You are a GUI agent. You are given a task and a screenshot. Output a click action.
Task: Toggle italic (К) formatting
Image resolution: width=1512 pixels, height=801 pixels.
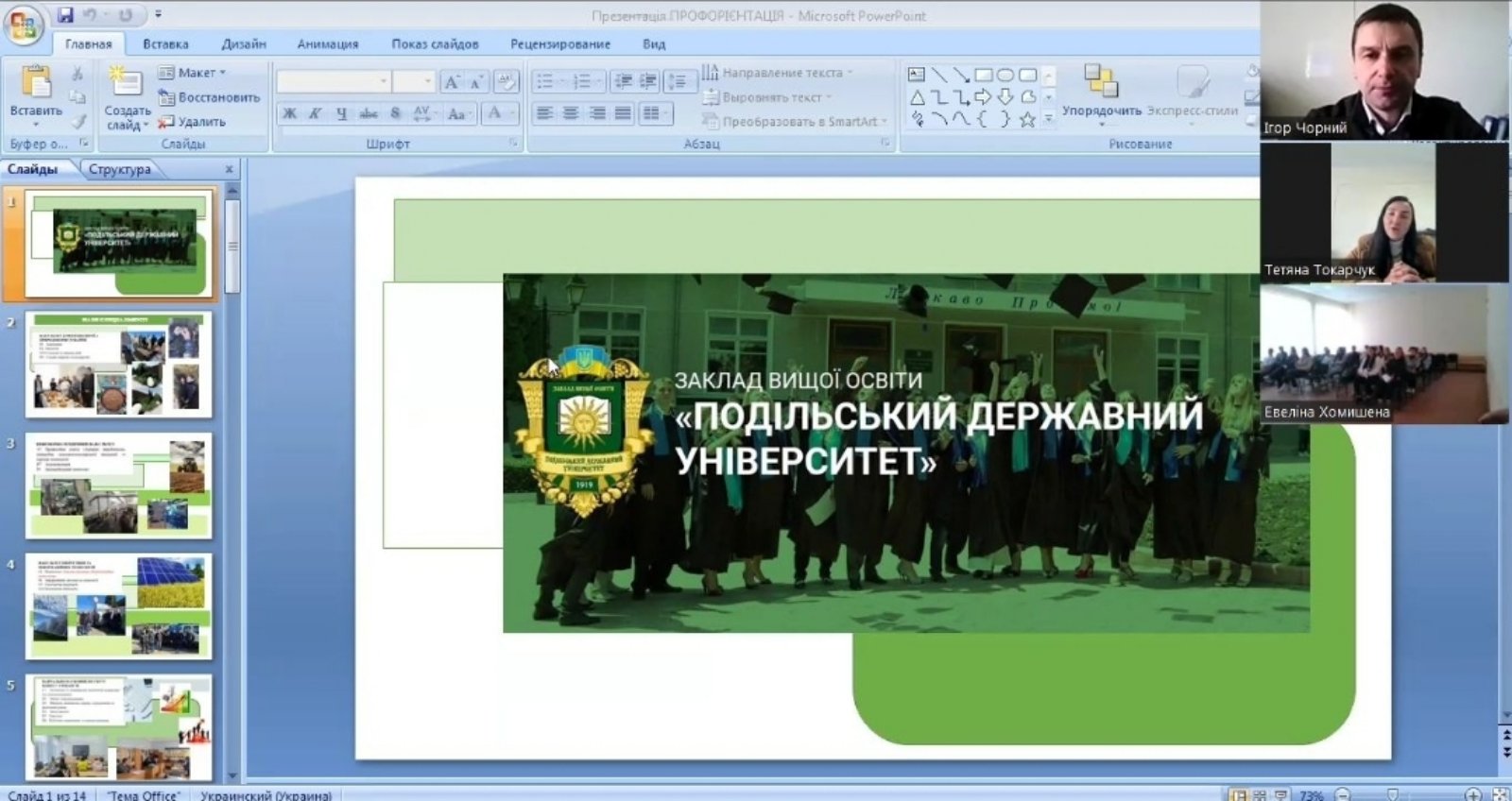(316, 113)
